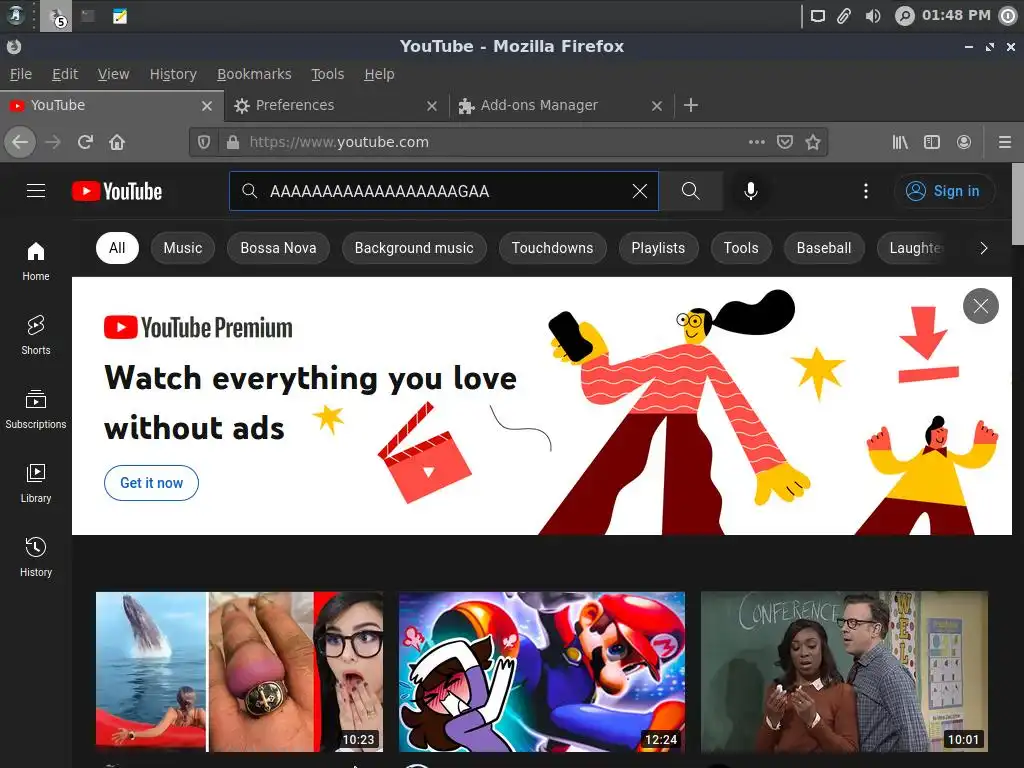
Task: Open system volume control in tray
Action: [872, 16]
